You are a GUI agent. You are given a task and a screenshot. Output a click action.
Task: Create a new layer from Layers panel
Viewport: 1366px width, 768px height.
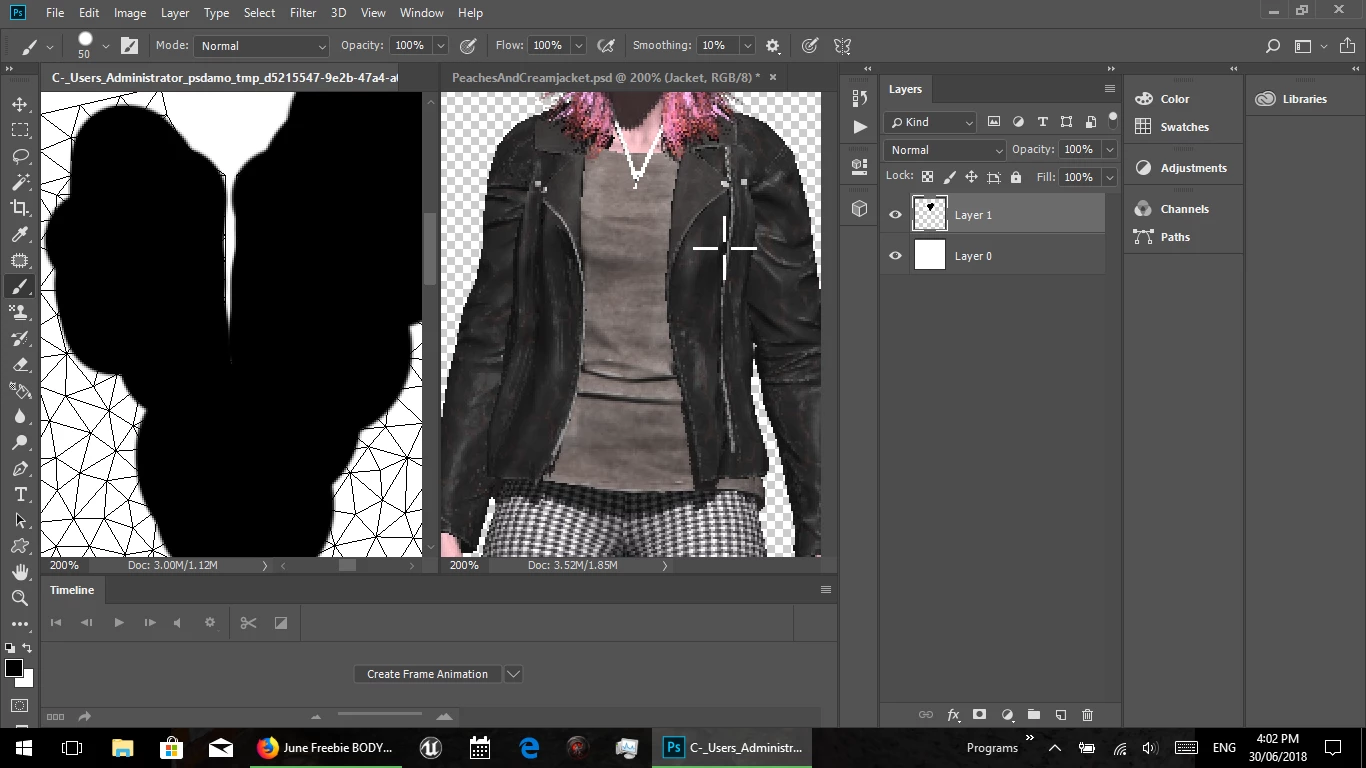click(1061, 715)
